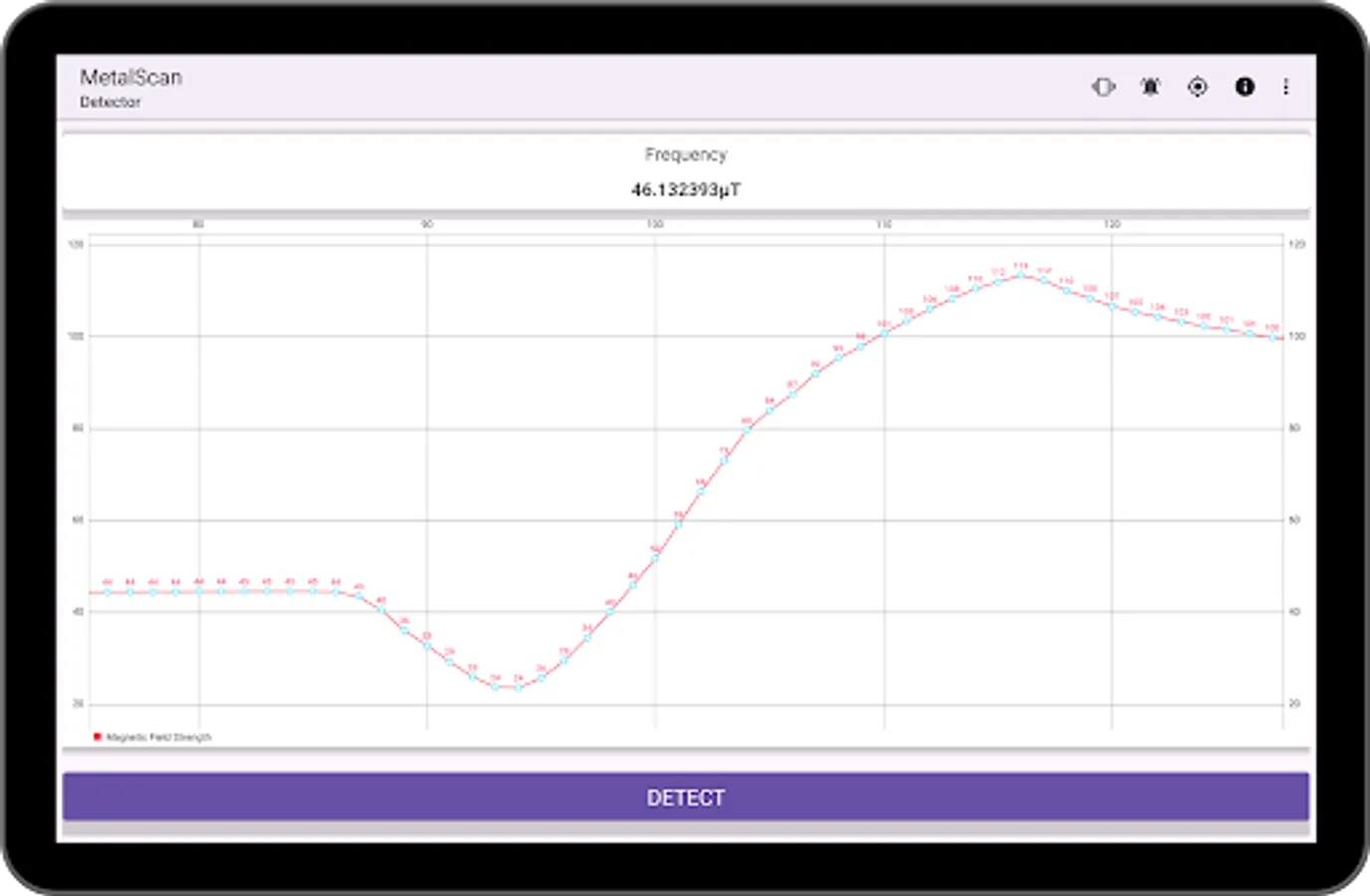Click the MetalScan title in the app bar
Screen dimensions: 1370x896
click(x=132, y=77)
